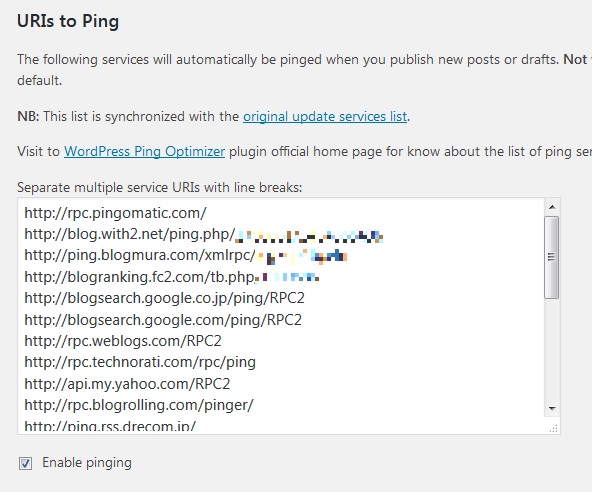The width and height of the screenshot is (592, 492).
Task: Click the blogsearch.google.co.jp line
Action: point(164,298)
